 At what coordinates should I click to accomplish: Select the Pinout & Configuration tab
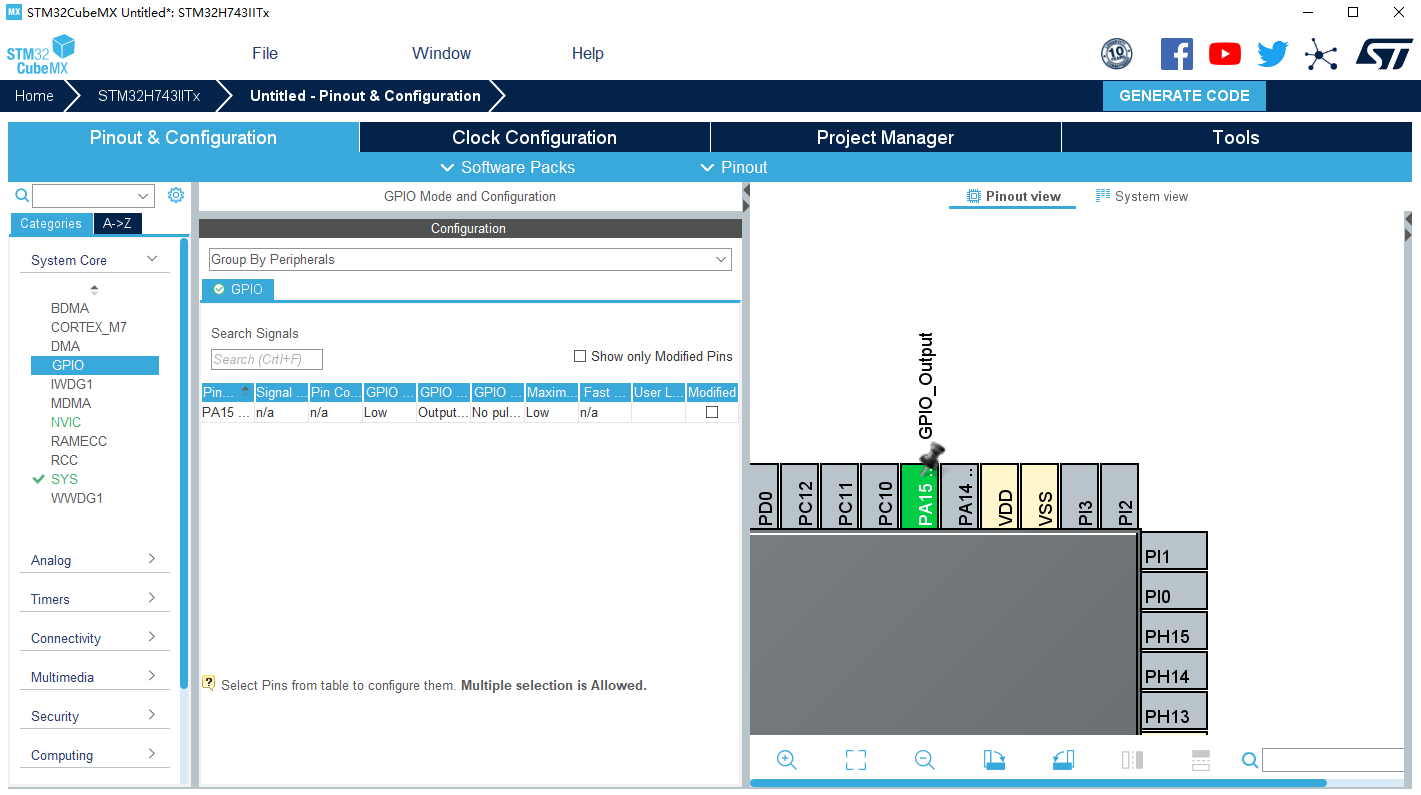click(x=183, y=138)
